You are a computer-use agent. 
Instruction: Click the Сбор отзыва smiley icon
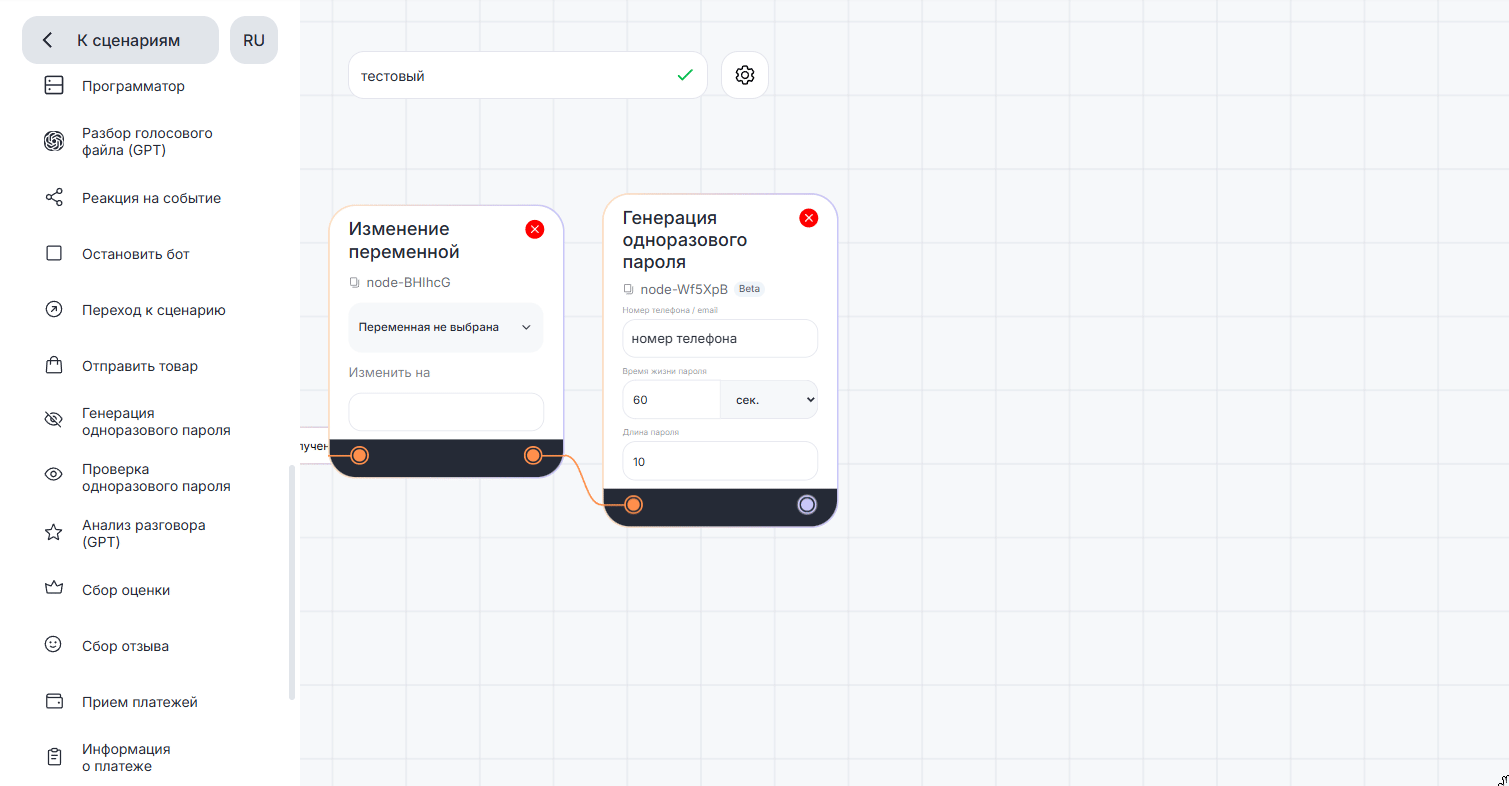pyautogui.click(x=54, y=646)
